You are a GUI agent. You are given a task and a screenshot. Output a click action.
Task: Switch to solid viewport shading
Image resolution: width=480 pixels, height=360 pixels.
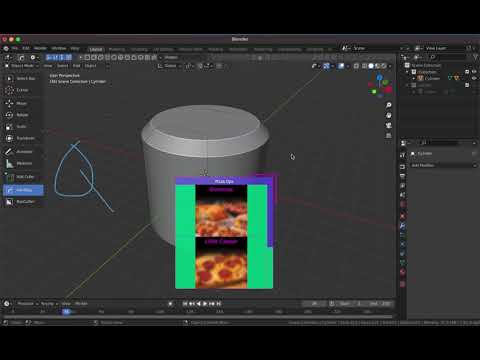coord(371,66)
